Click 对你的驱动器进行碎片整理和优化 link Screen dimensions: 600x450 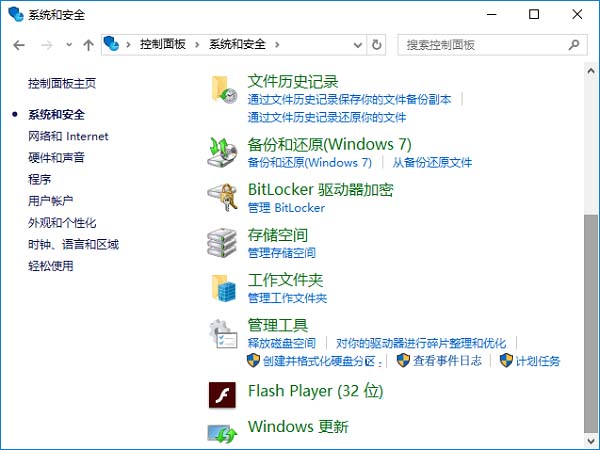421,343
